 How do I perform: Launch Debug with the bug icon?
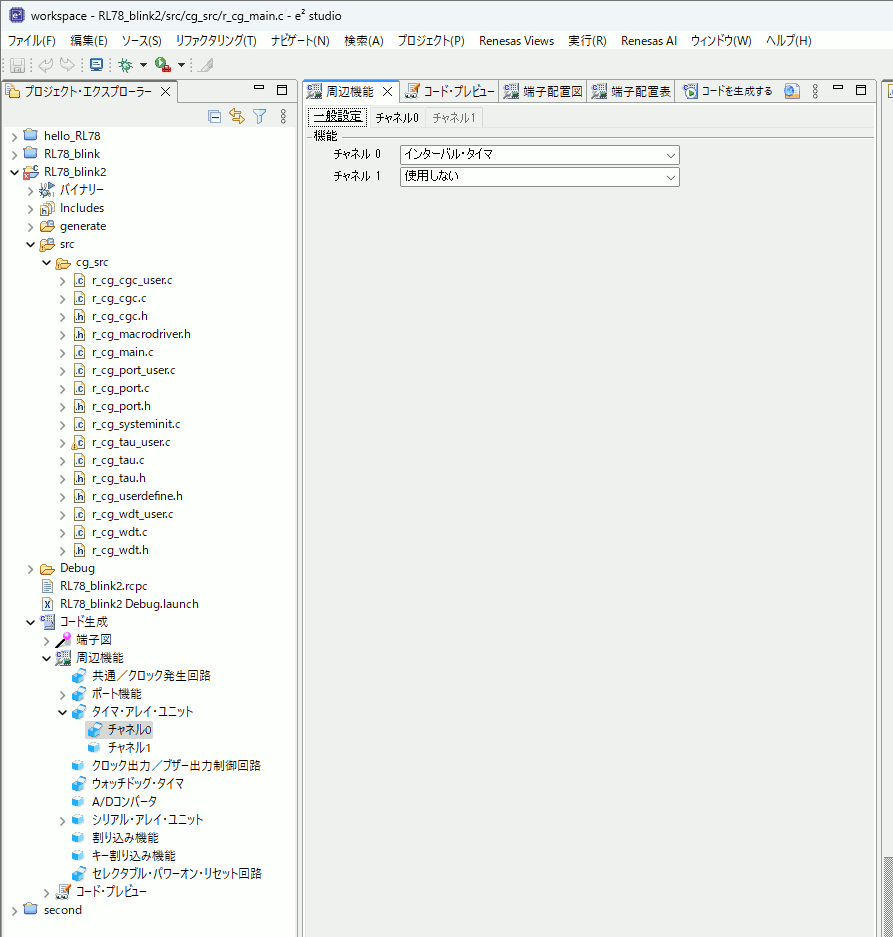126,65
